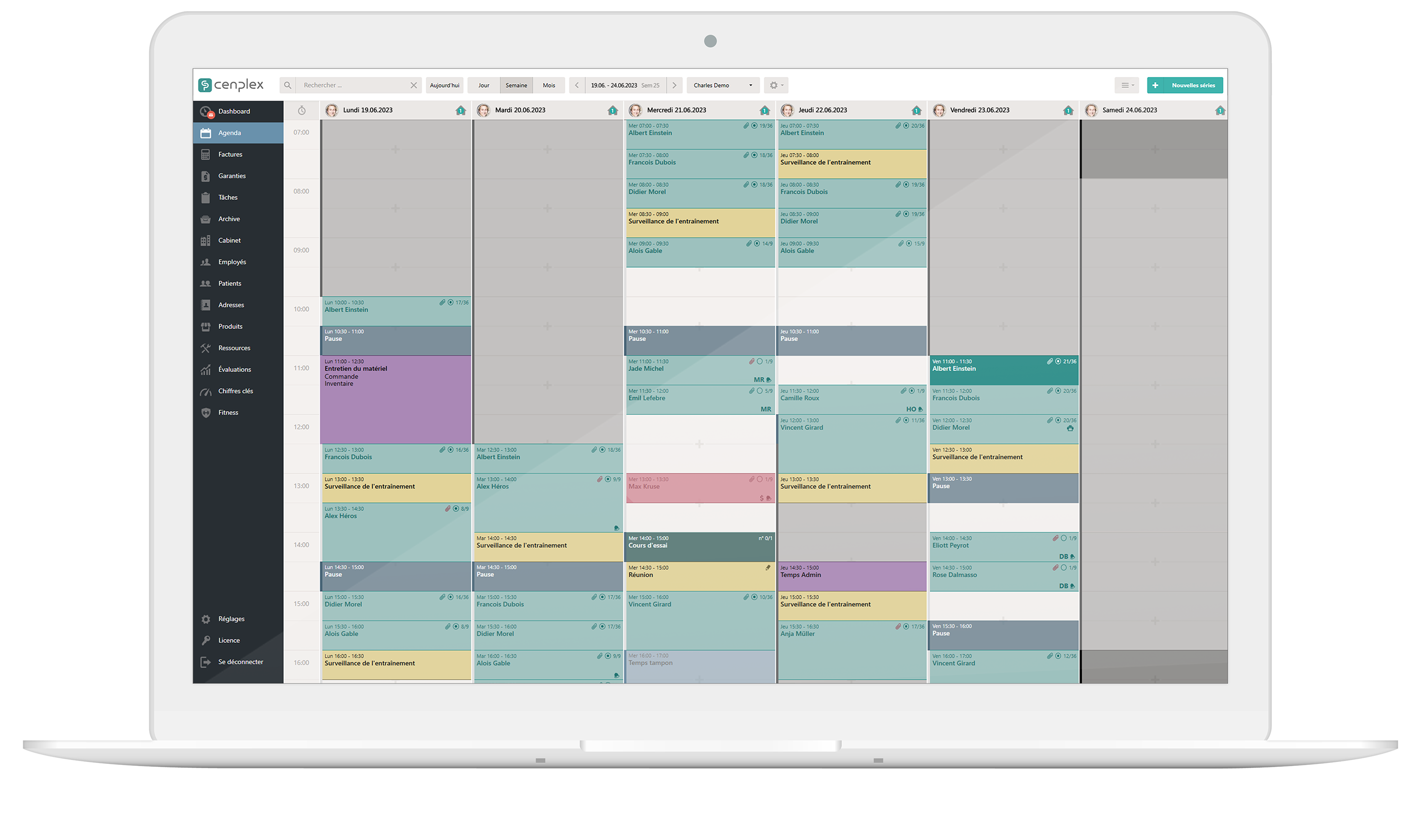
Task: Open the Charles Demo employee dropdown
Action: (723, 86)
